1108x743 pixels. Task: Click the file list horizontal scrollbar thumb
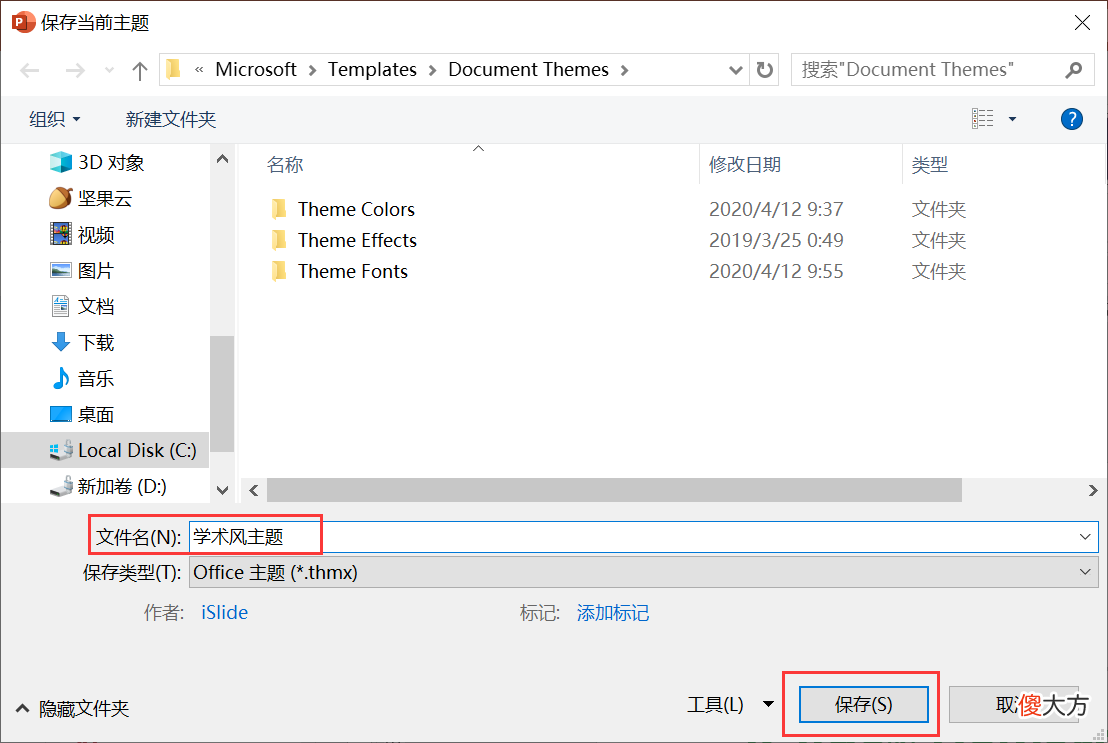pos(614,490)
